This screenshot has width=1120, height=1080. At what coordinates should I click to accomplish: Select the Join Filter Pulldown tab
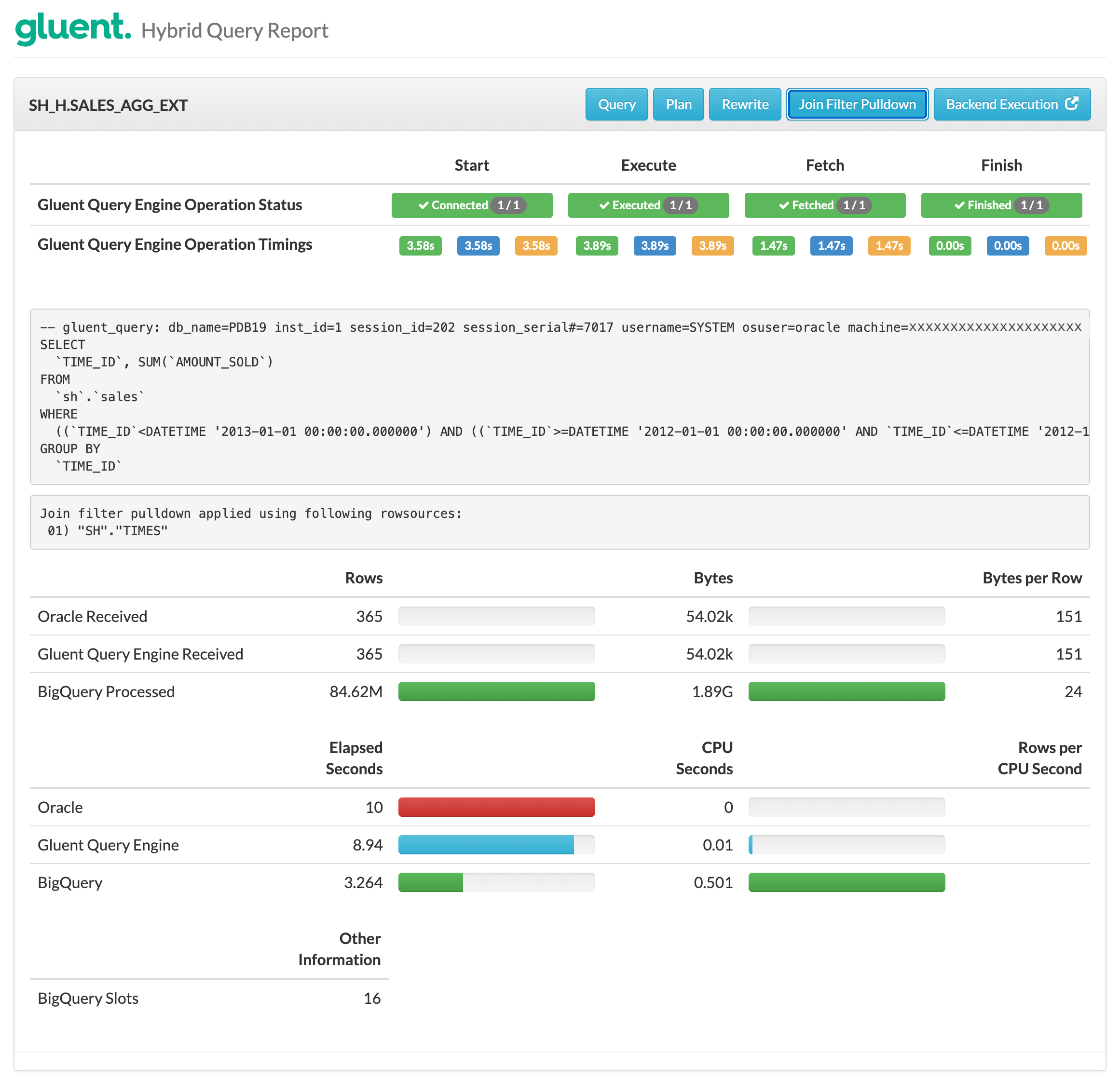[857, 104]
